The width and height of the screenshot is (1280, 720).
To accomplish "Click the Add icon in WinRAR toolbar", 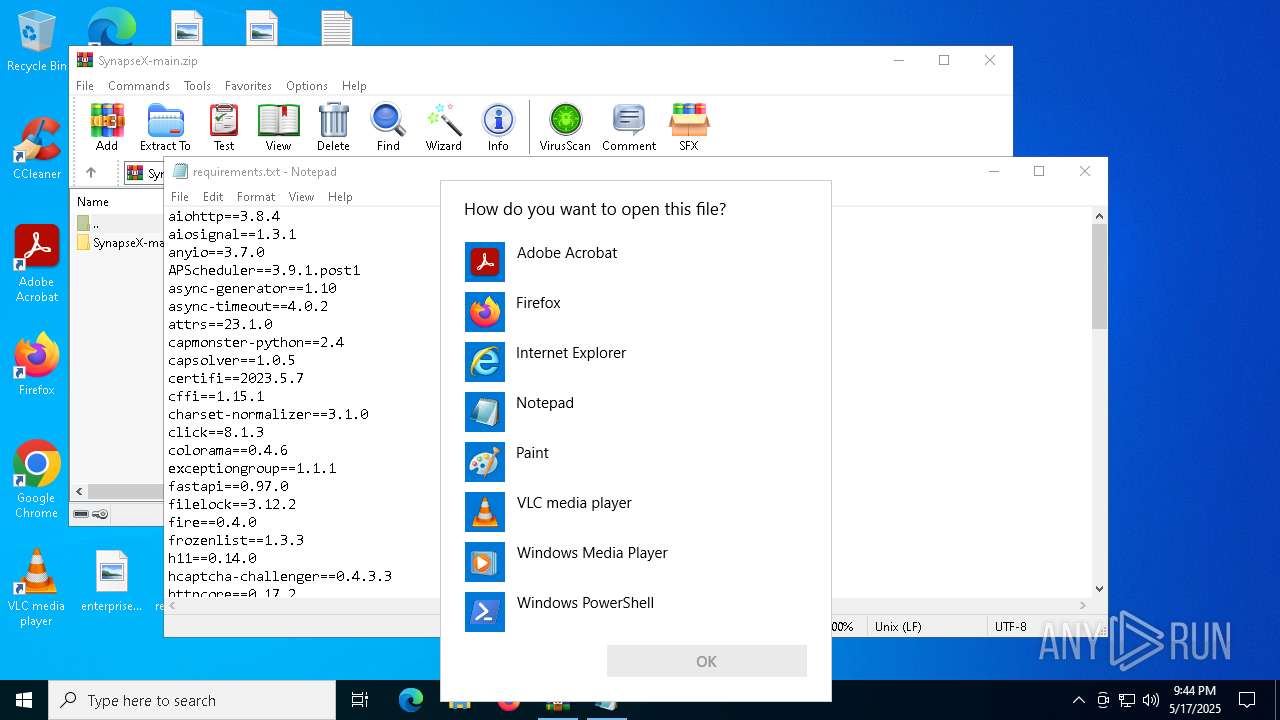I will click(x=107, y=127).
